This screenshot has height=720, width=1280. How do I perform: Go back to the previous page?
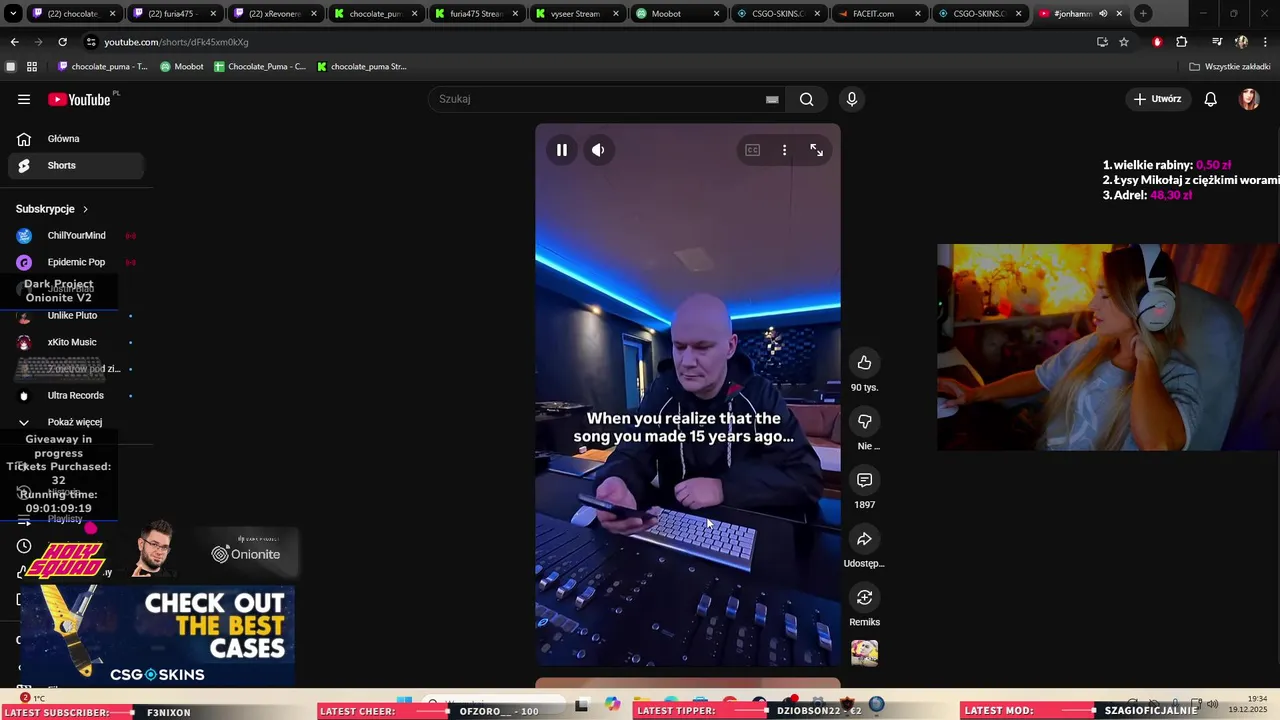(14, 42)
